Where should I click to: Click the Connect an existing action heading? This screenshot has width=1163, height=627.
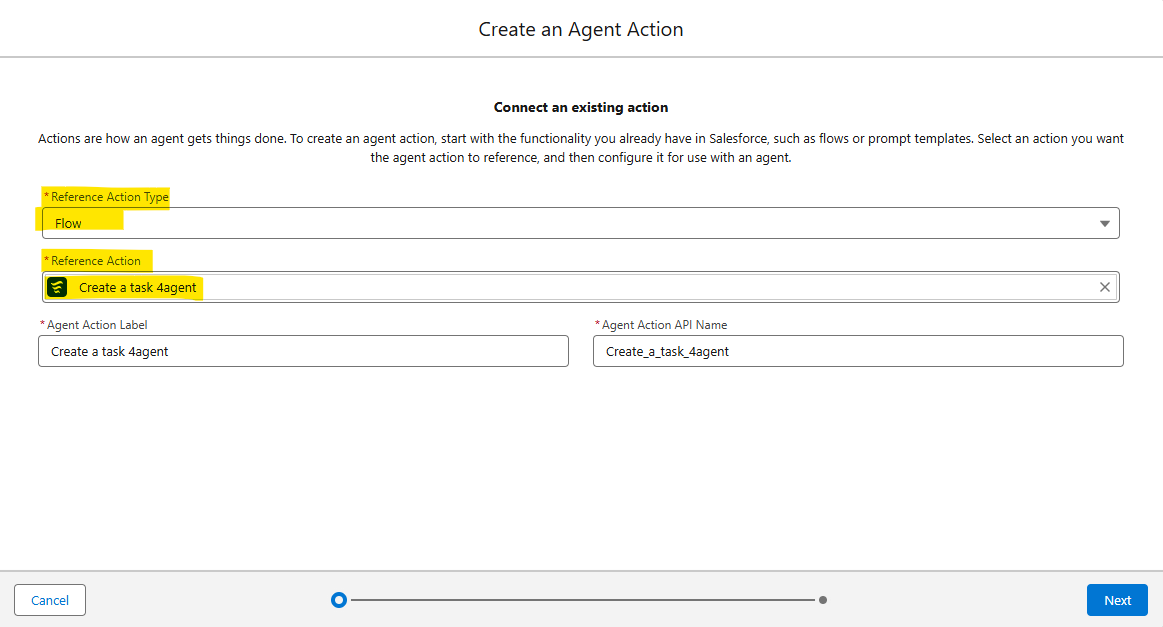coord(581,107)
